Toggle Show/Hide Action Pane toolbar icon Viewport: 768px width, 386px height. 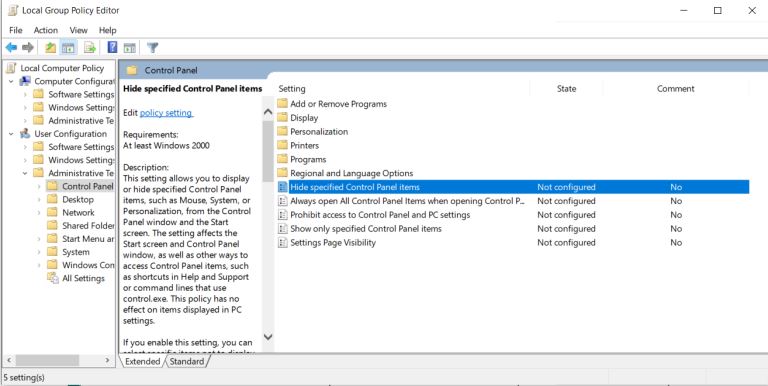tap(129, 48)
